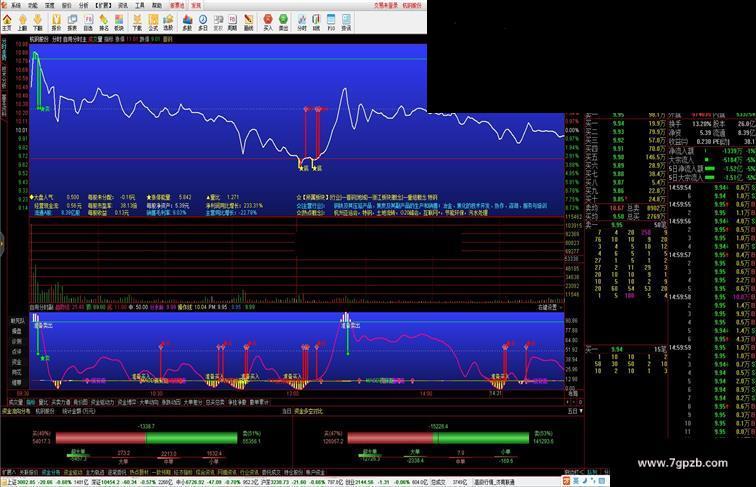
Task: Click the 交易未登录 login link
Action: [386, 5]
